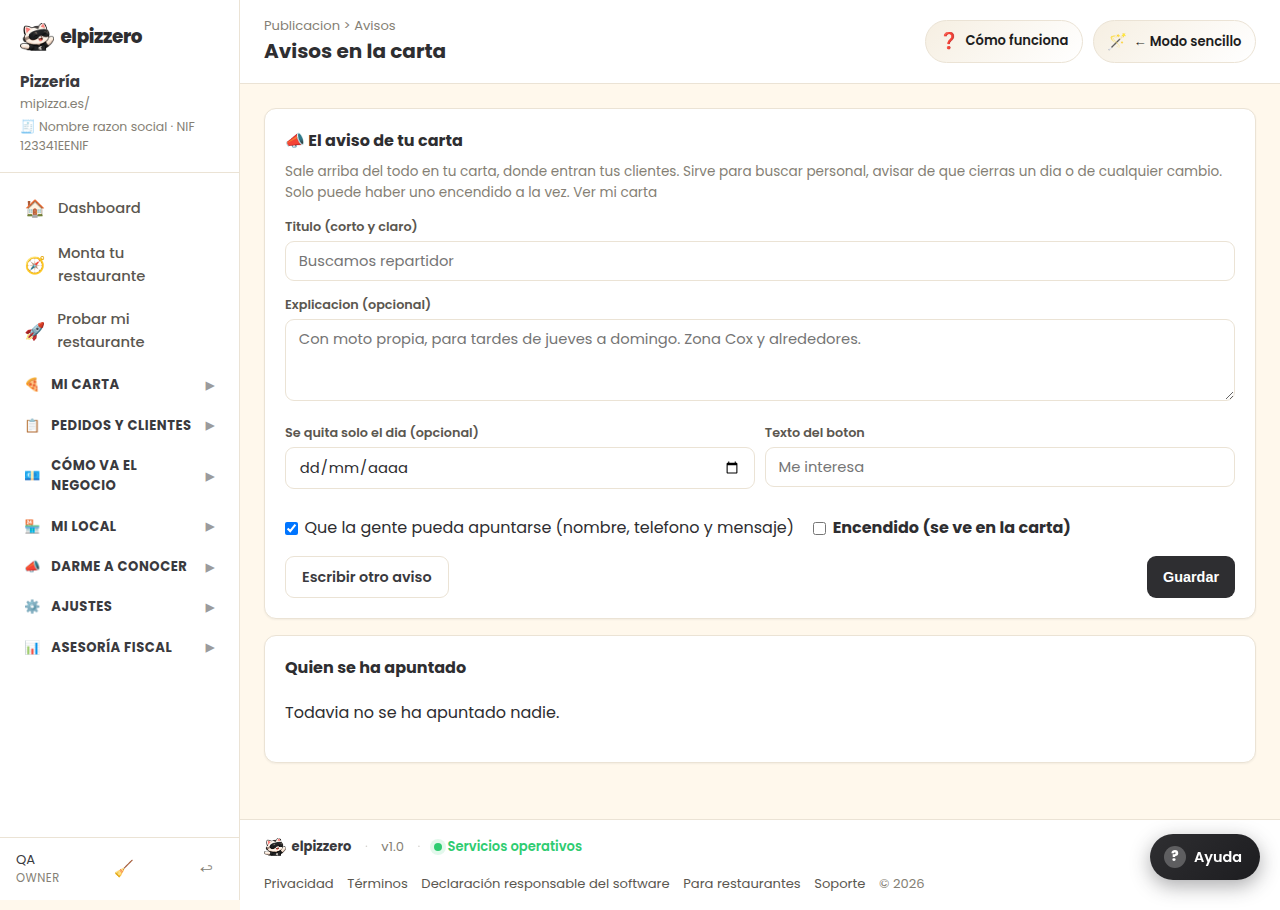
Task: Open Monta tu restaurante menu item
Action: click(119, 265)
